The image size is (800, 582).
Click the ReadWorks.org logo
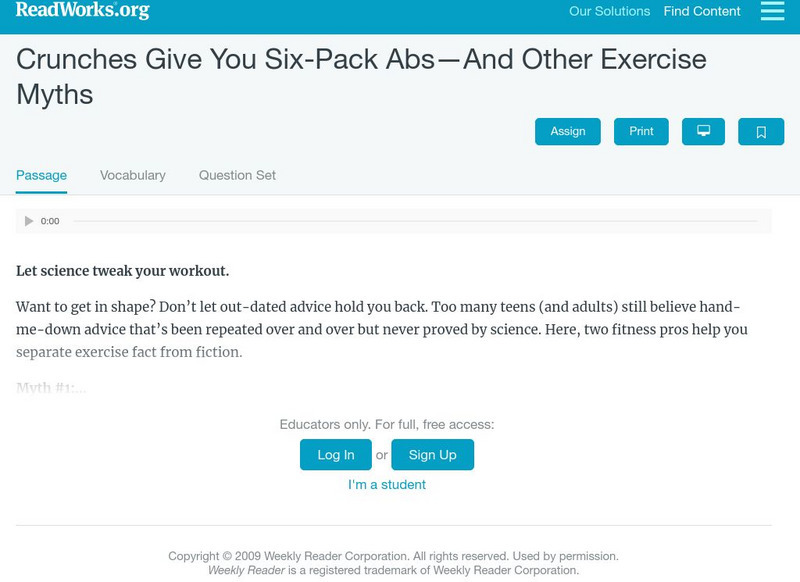pos(80,12)
